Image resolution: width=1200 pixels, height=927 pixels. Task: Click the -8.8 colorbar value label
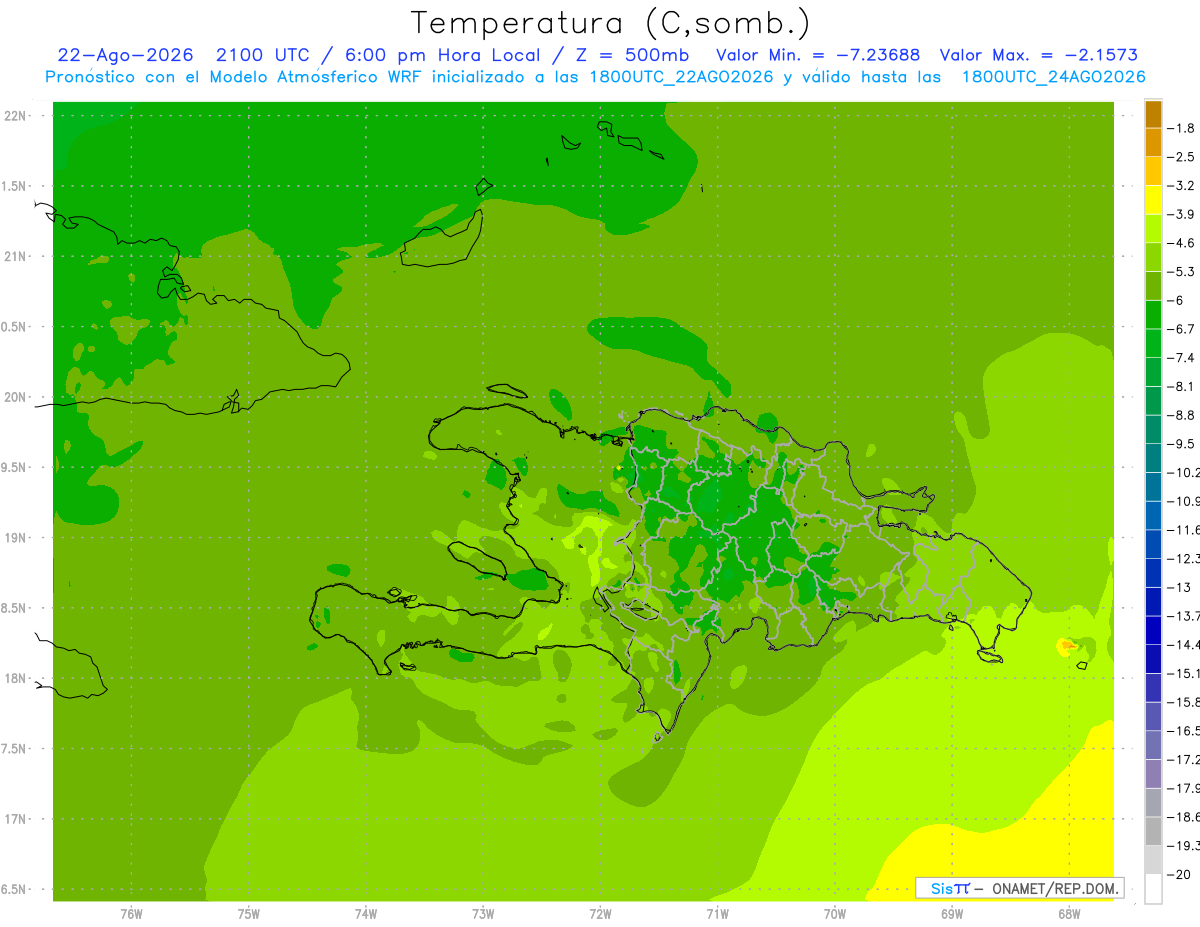[x=1181, y=415]
